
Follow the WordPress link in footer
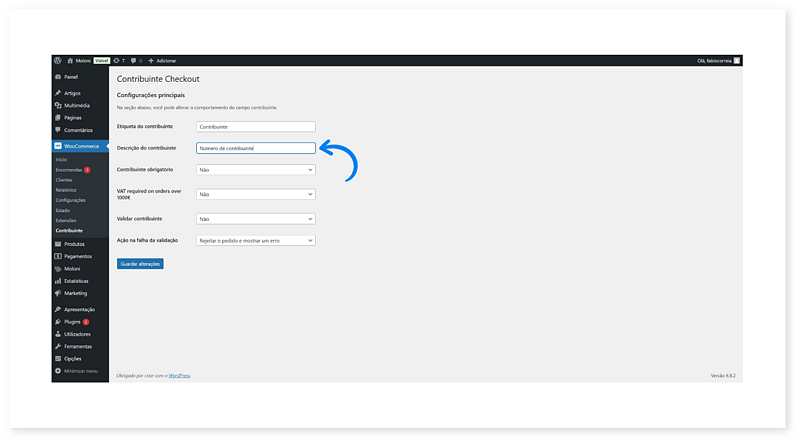coord(179,376)
